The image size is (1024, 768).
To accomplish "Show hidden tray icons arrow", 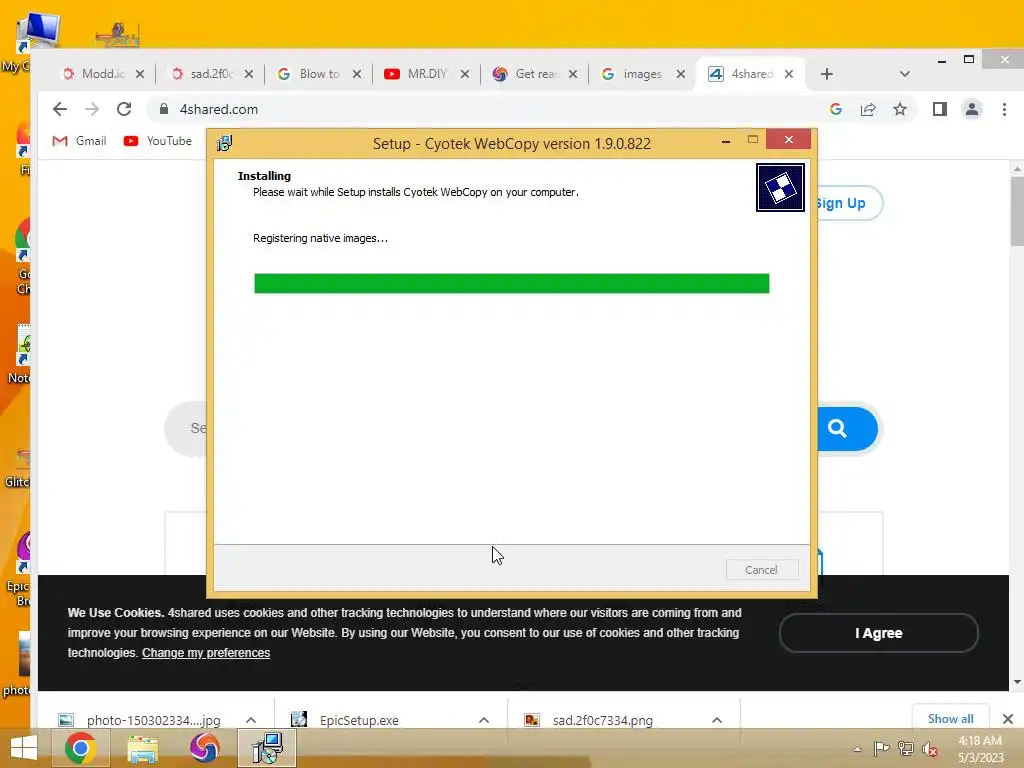I will [857, 749].
